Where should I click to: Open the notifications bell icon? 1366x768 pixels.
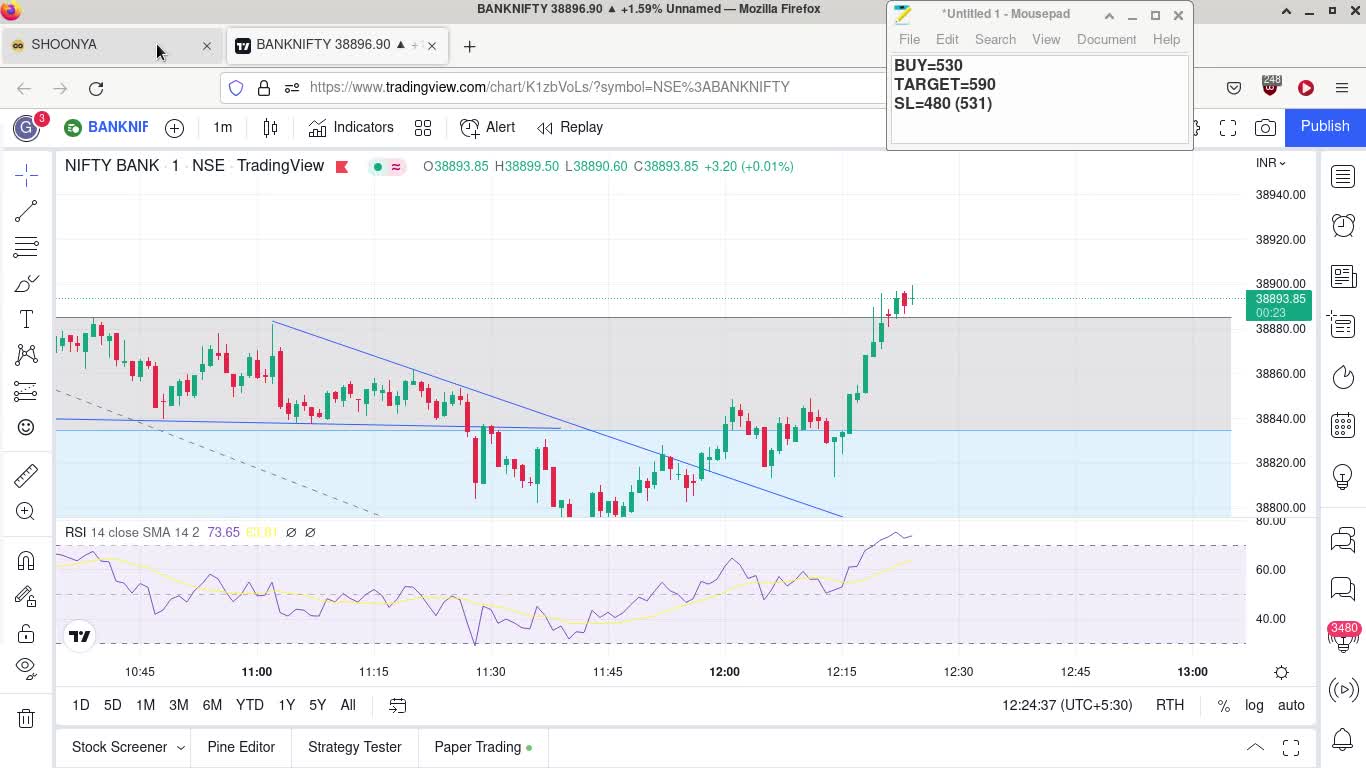pos(1343,740)
